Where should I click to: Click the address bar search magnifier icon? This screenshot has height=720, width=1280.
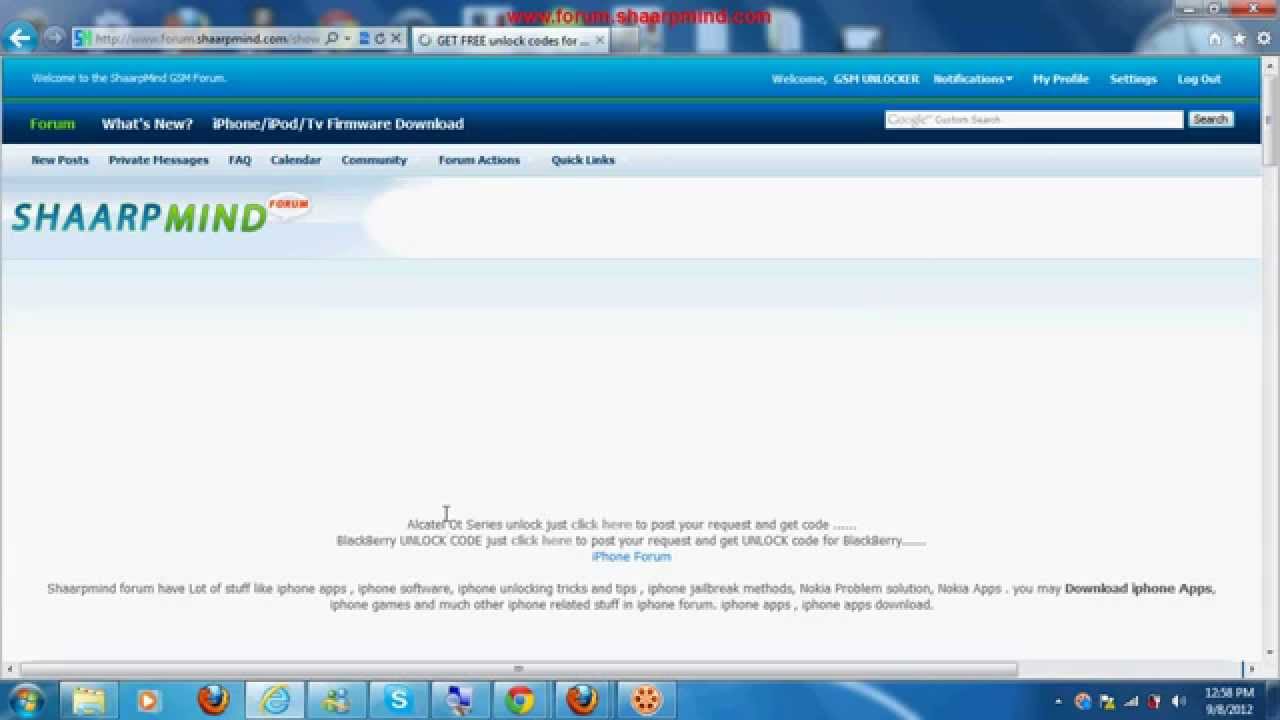[332, 39]
